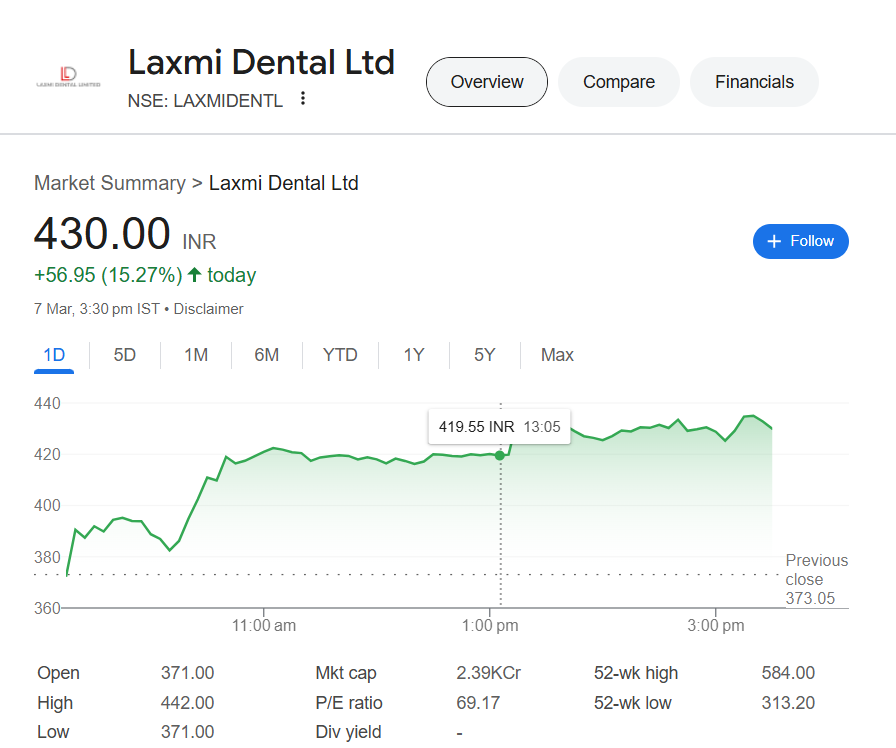Switch chart to 6M range
896x748 pixels.
point(267,355)
